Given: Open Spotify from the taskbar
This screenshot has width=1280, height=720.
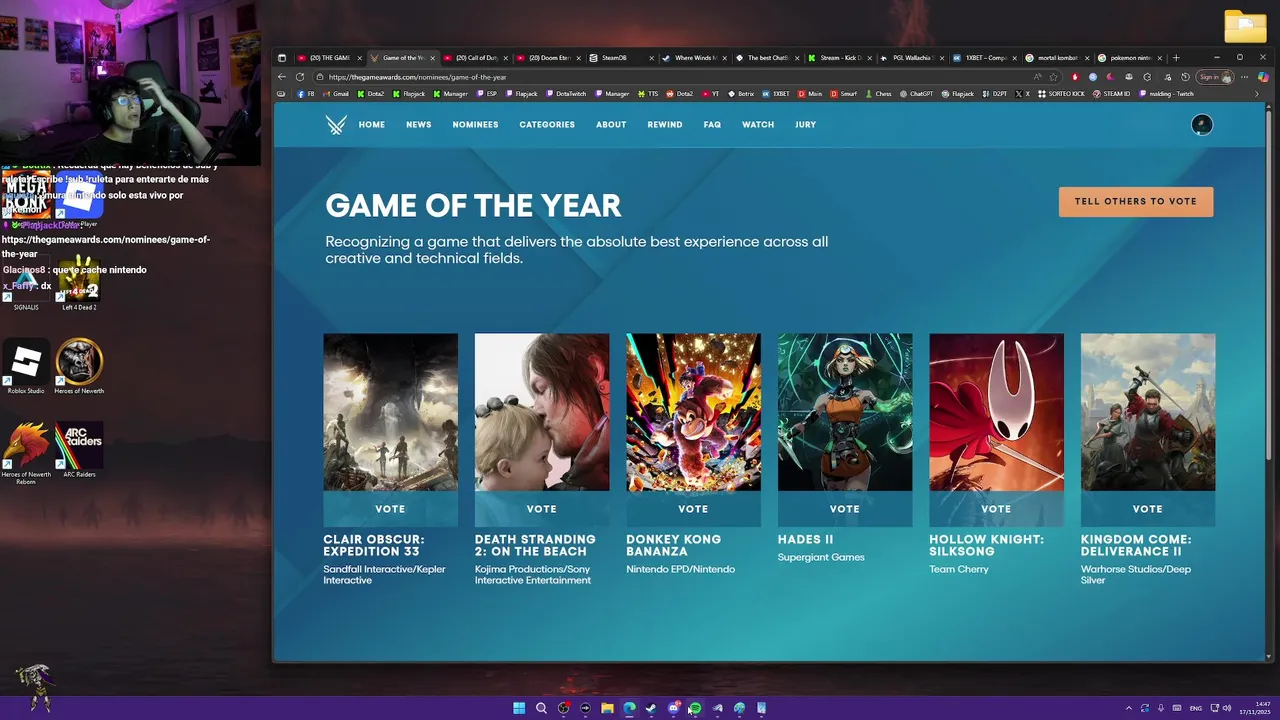Looking at the screenshot, I should point(695,708).
